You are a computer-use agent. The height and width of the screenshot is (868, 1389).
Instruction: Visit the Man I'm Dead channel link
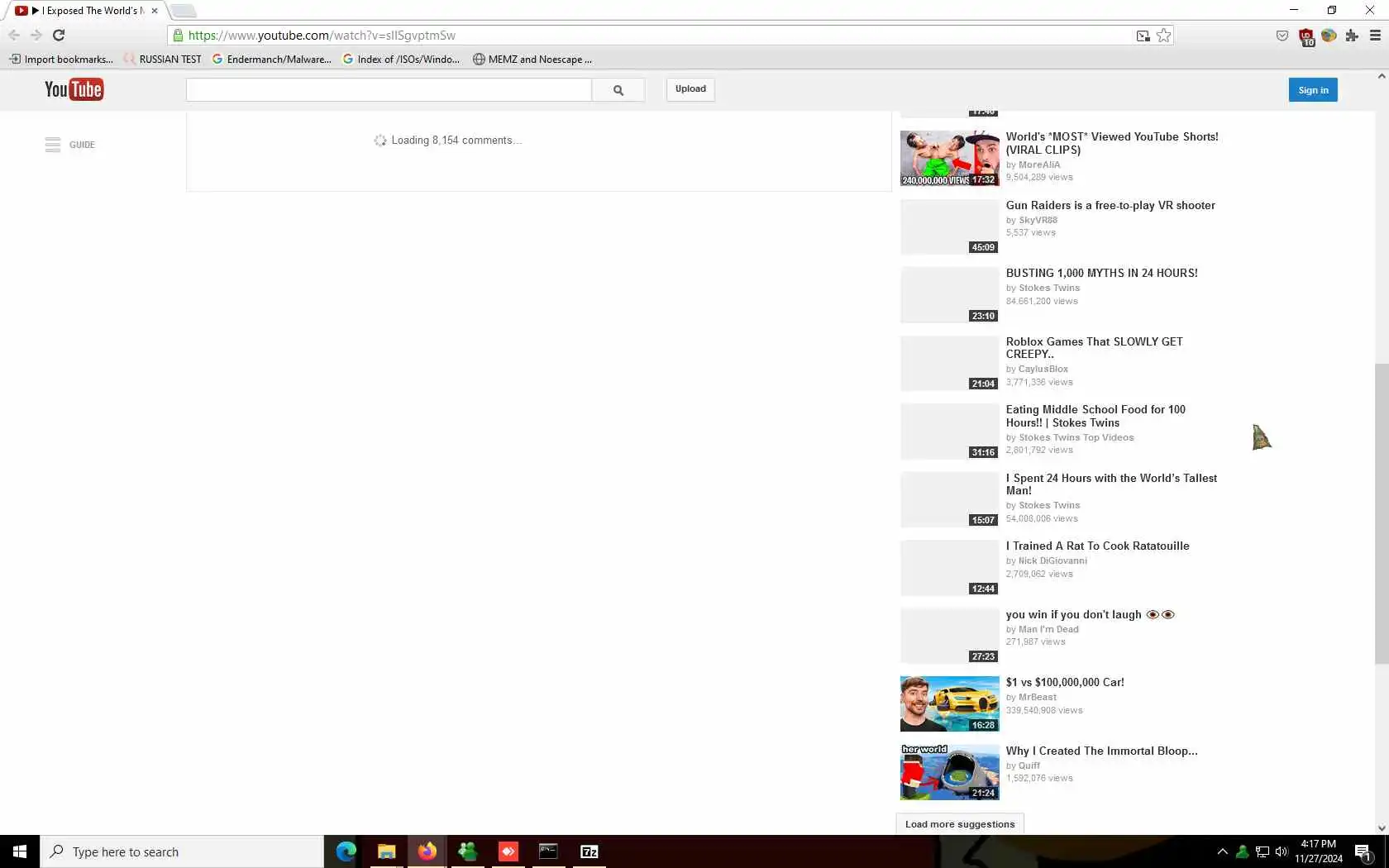pyautogui.click(x=1048, y=630)
